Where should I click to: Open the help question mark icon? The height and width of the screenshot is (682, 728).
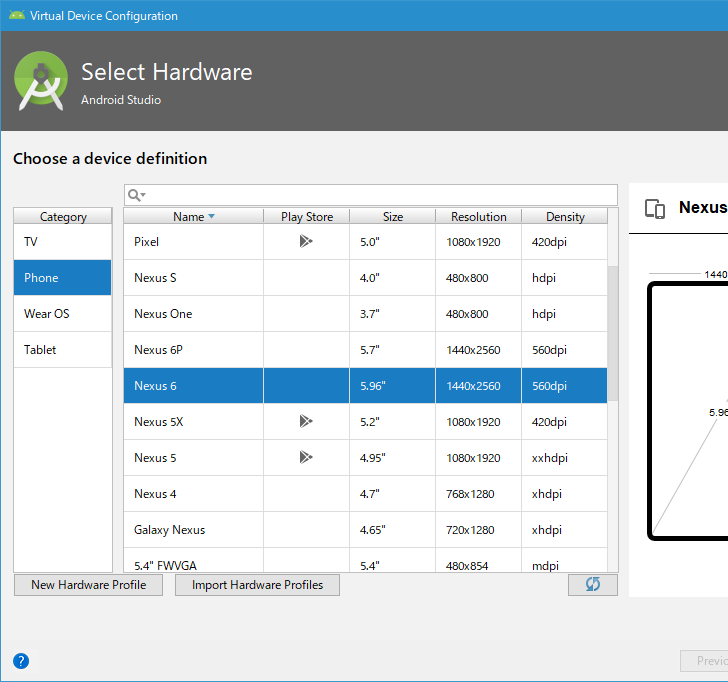(x=21, y=661)
